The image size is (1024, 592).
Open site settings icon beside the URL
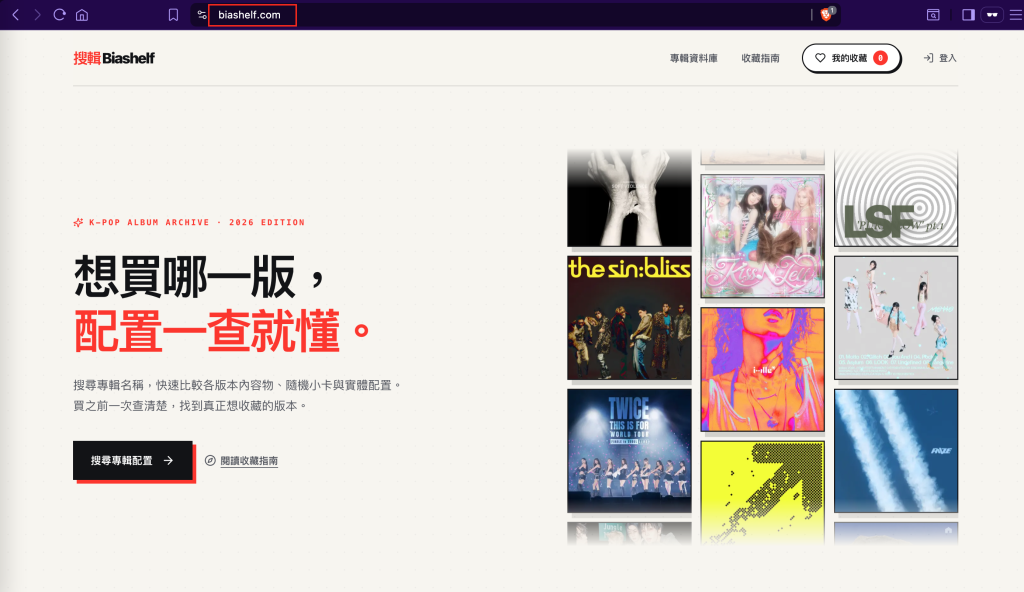[x=202, y=14]
